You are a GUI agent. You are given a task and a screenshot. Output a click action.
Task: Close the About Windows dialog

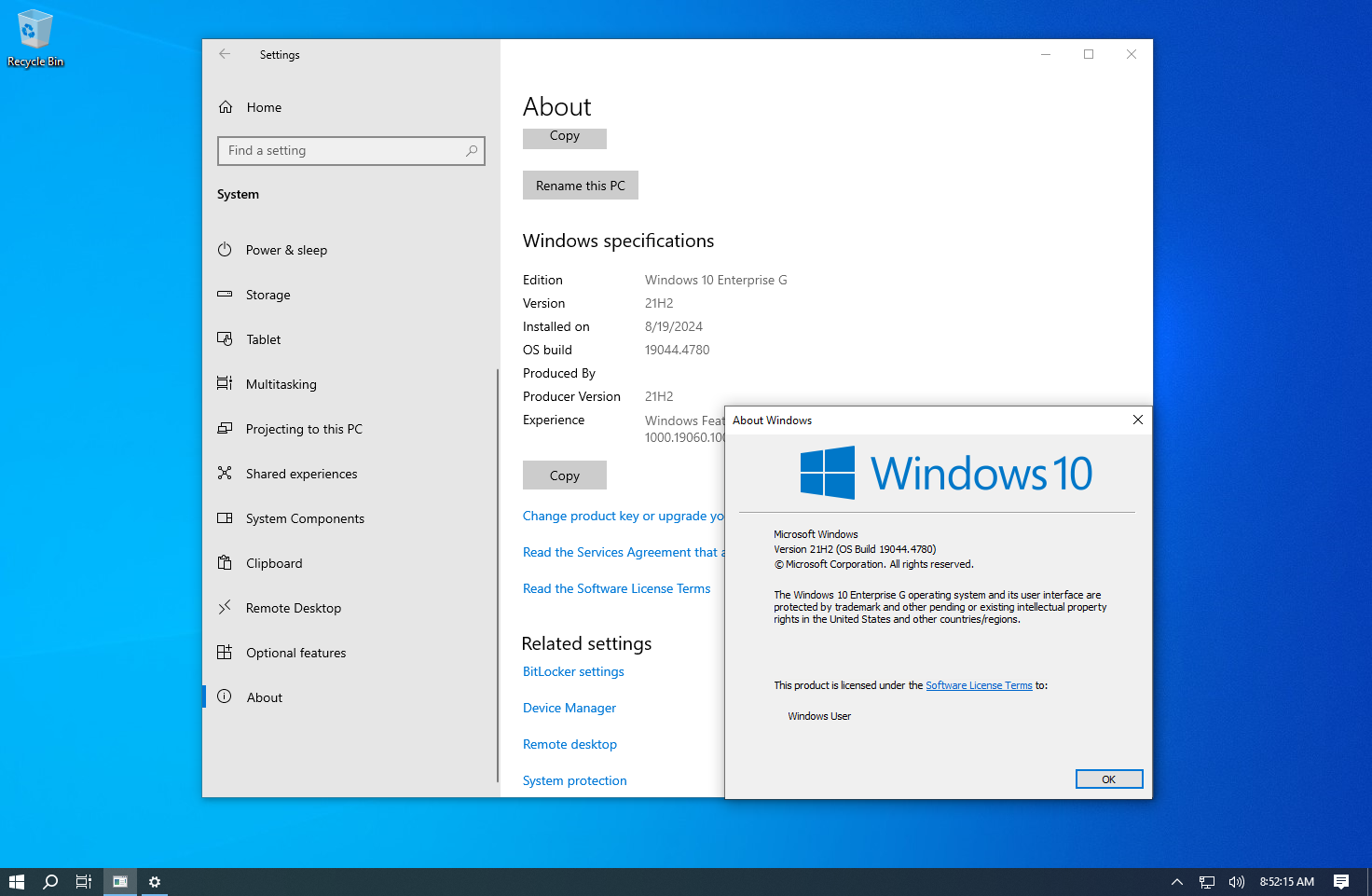tap(1138, 420)
